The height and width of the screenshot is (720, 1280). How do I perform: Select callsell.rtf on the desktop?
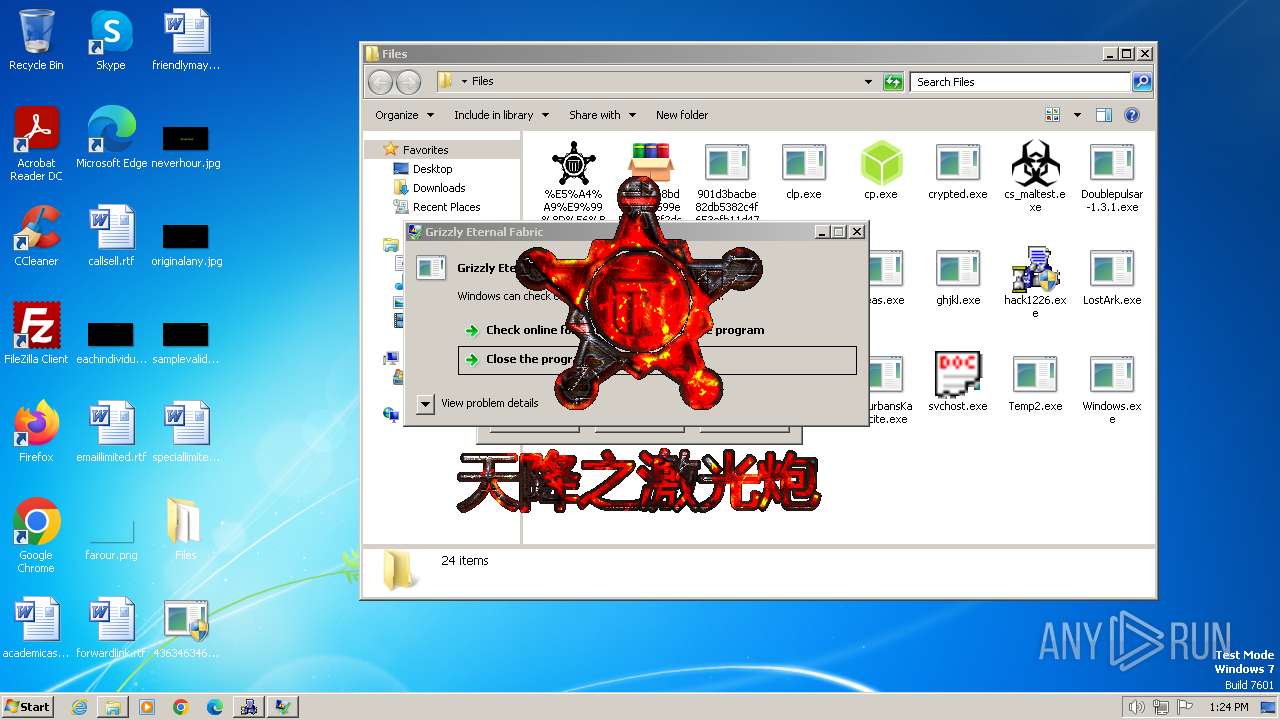(x=111, y=236)
